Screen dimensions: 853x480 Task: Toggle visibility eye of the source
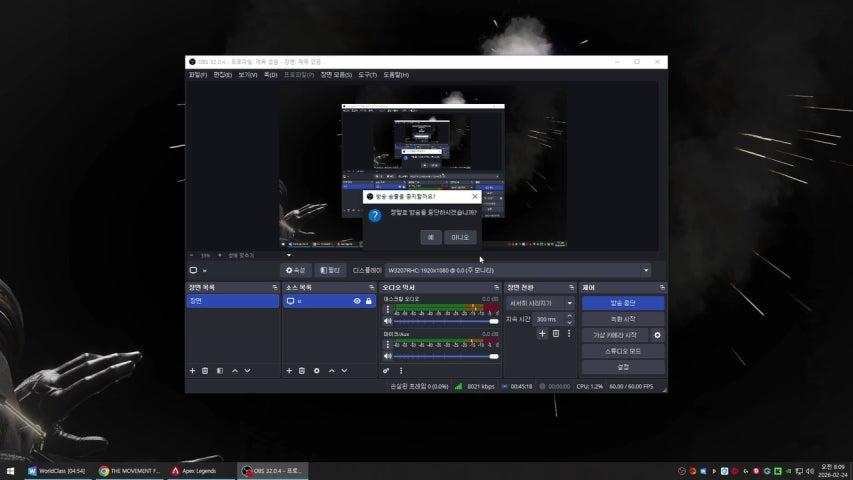point(357,301)
